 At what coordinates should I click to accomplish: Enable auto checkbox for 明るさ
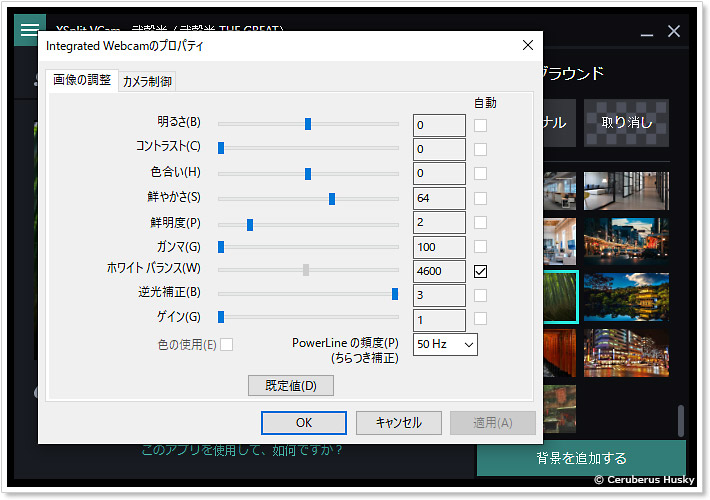click(x=480, y=125)
